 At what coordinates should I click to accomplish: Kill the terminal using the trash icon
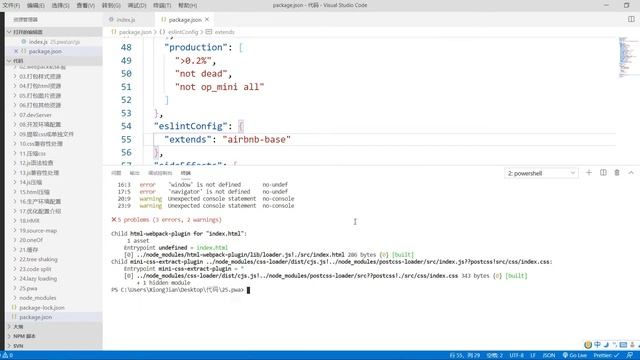click(617, 173)
